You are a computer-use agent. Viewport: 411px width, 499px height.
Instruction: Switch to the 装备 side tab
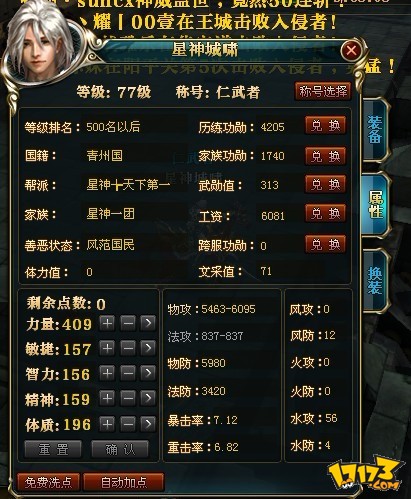[375, 129]
